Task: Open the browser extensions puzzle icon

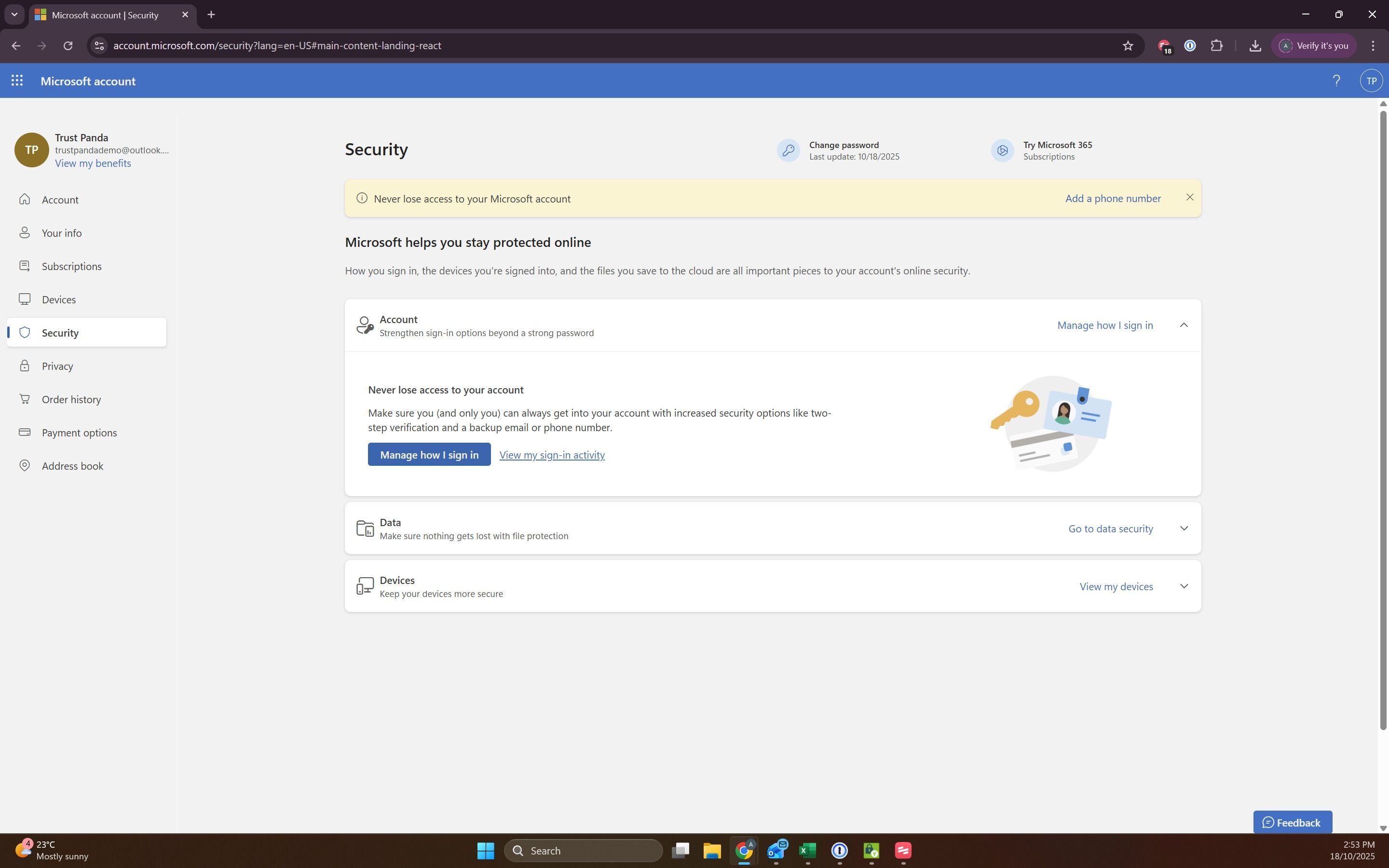Action: pos(1216,46)
